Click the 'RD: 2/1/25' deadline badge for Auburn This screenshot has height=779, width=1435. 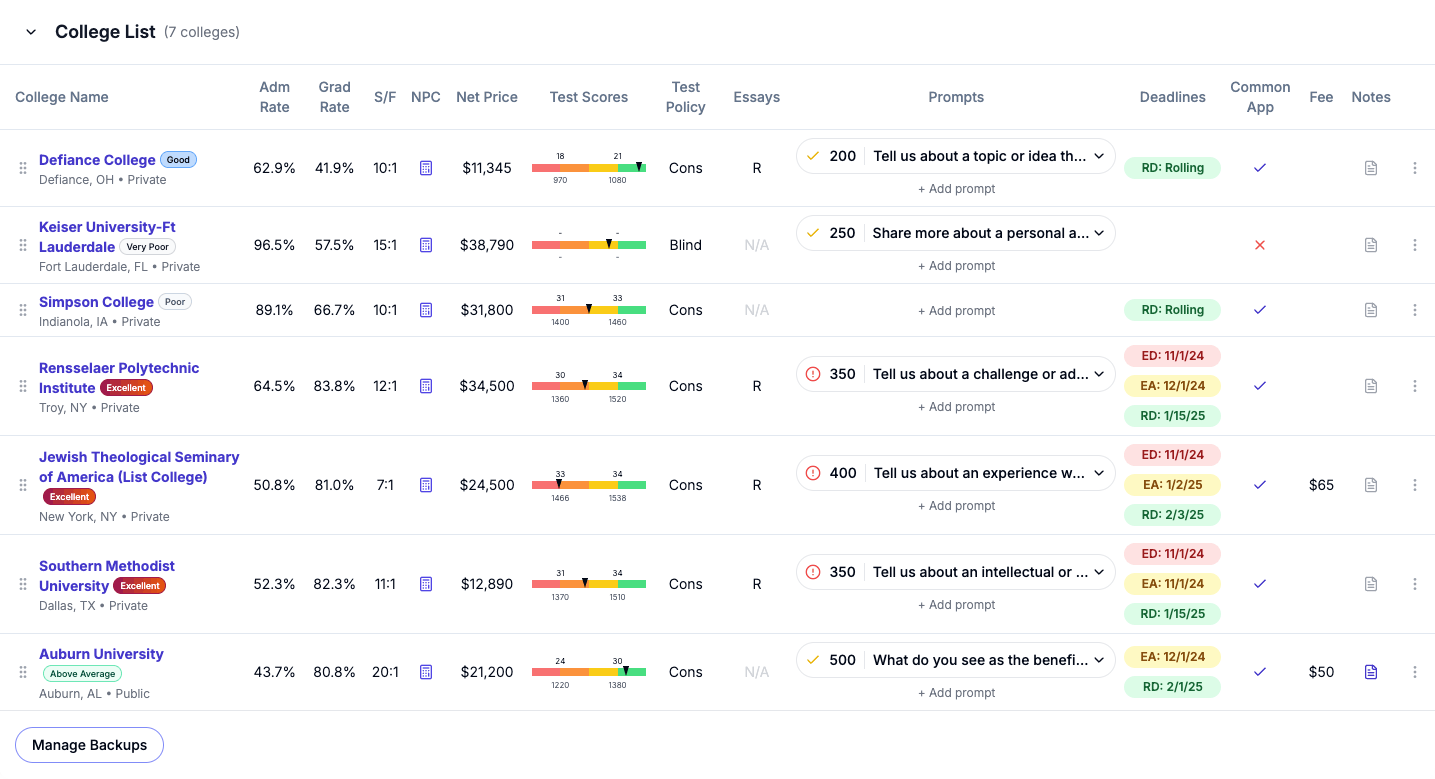click(x=1172, y=687)
